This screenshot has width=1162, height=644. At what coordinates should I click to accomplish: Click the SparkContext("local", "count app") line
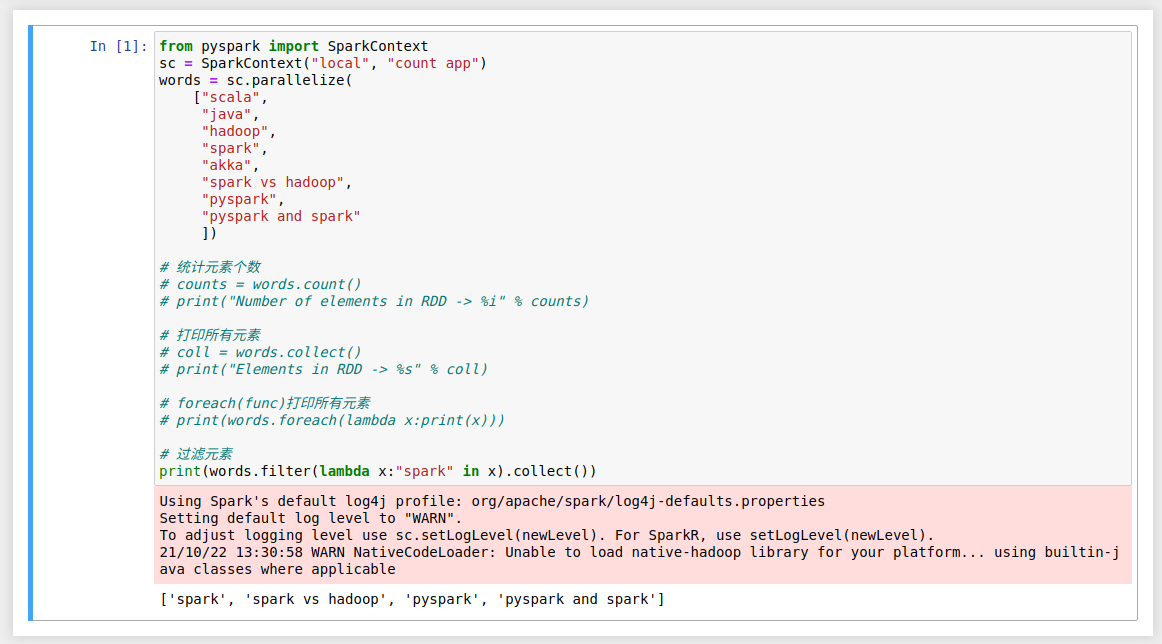click(x=323, y=63)
